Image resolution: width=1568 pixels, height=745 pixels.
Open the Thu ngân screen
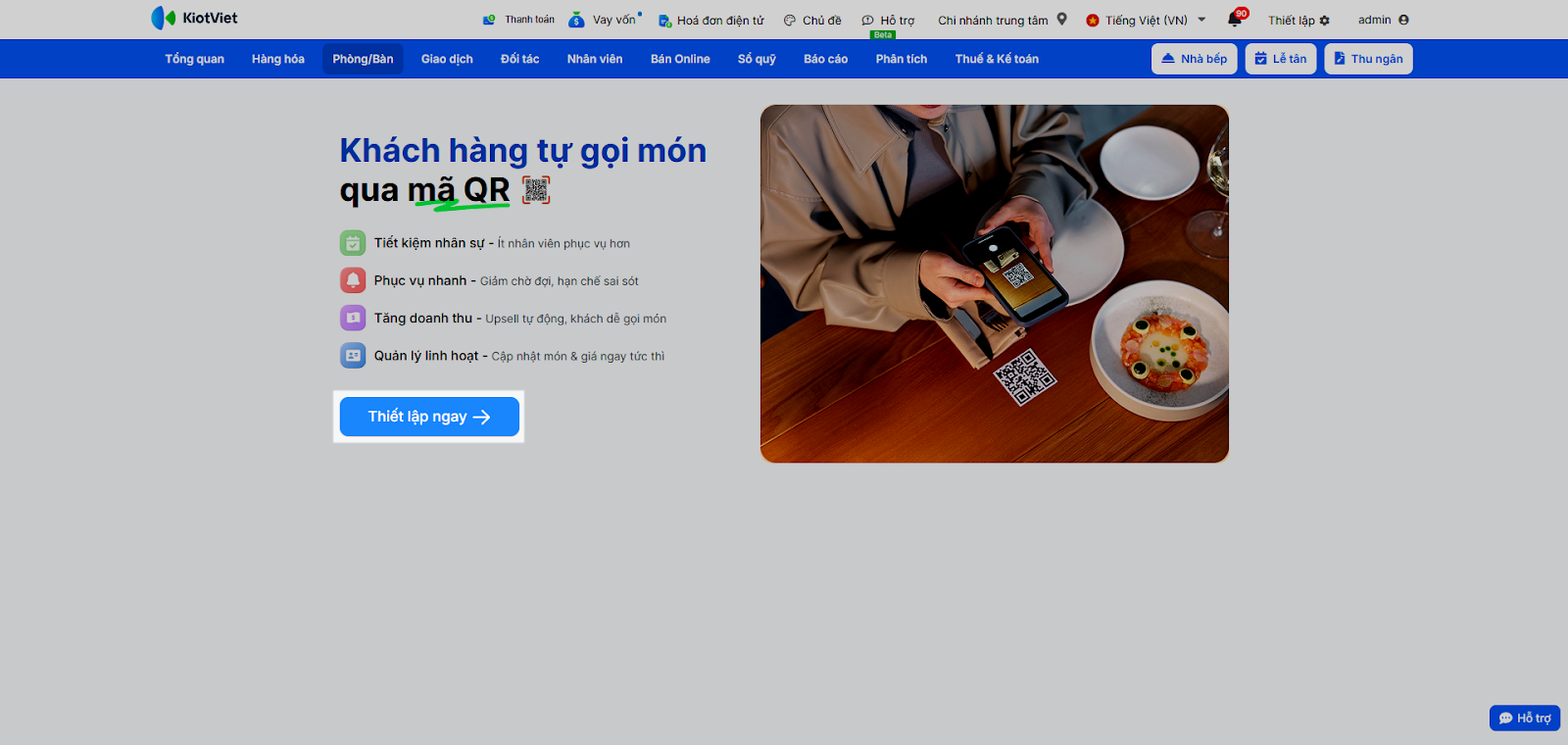[x=1368, y=59]
